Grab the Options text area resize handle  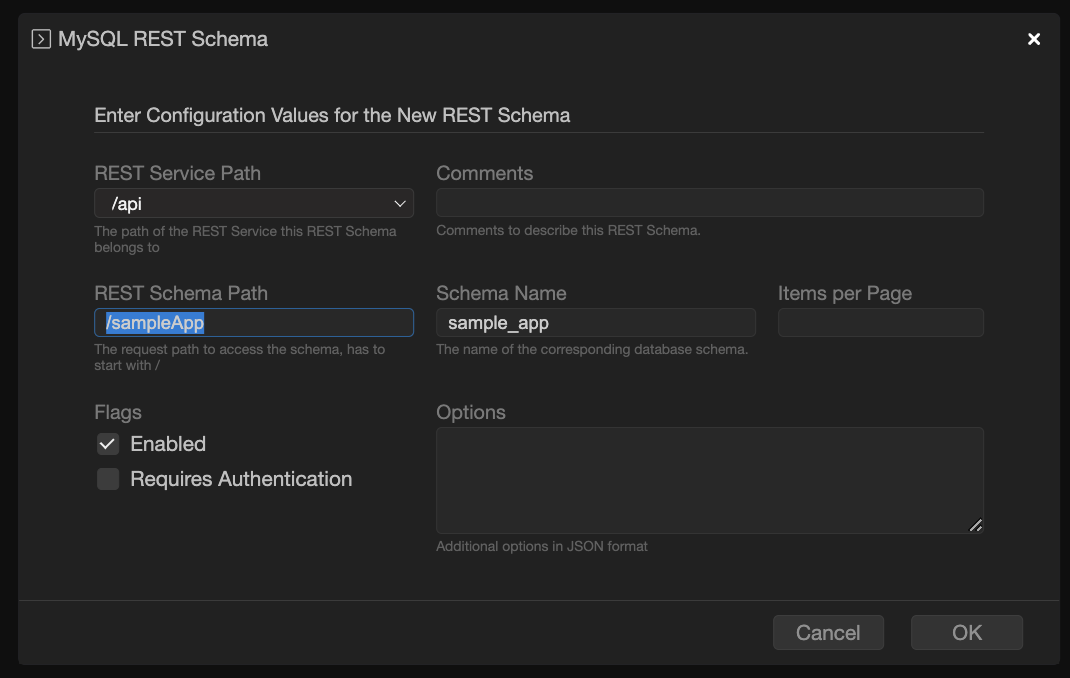click(x=976, y=526)
